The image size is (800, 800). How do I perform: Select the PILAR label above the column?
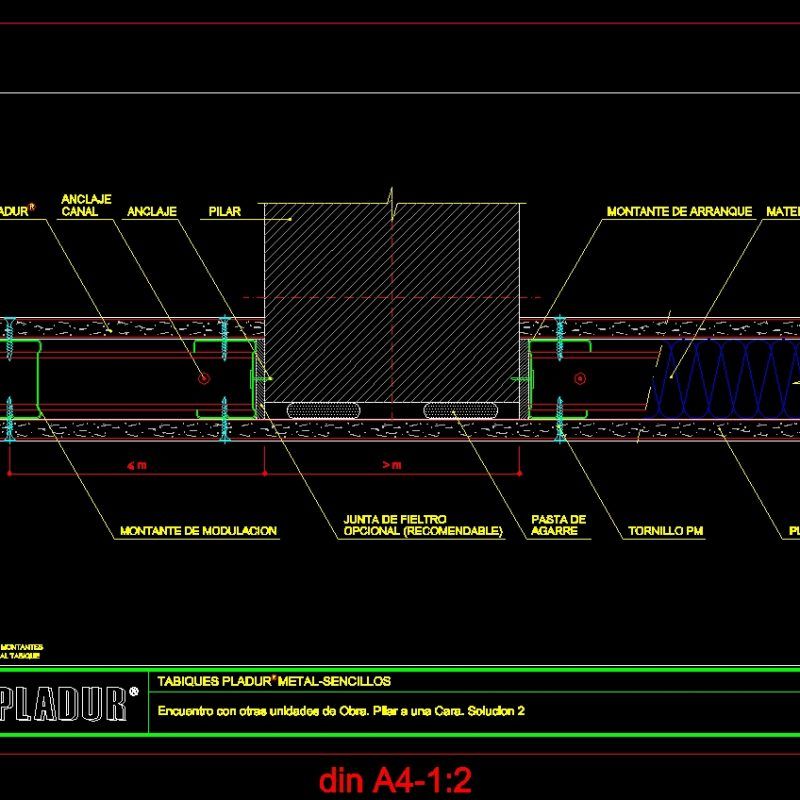(x=223, y=211)
